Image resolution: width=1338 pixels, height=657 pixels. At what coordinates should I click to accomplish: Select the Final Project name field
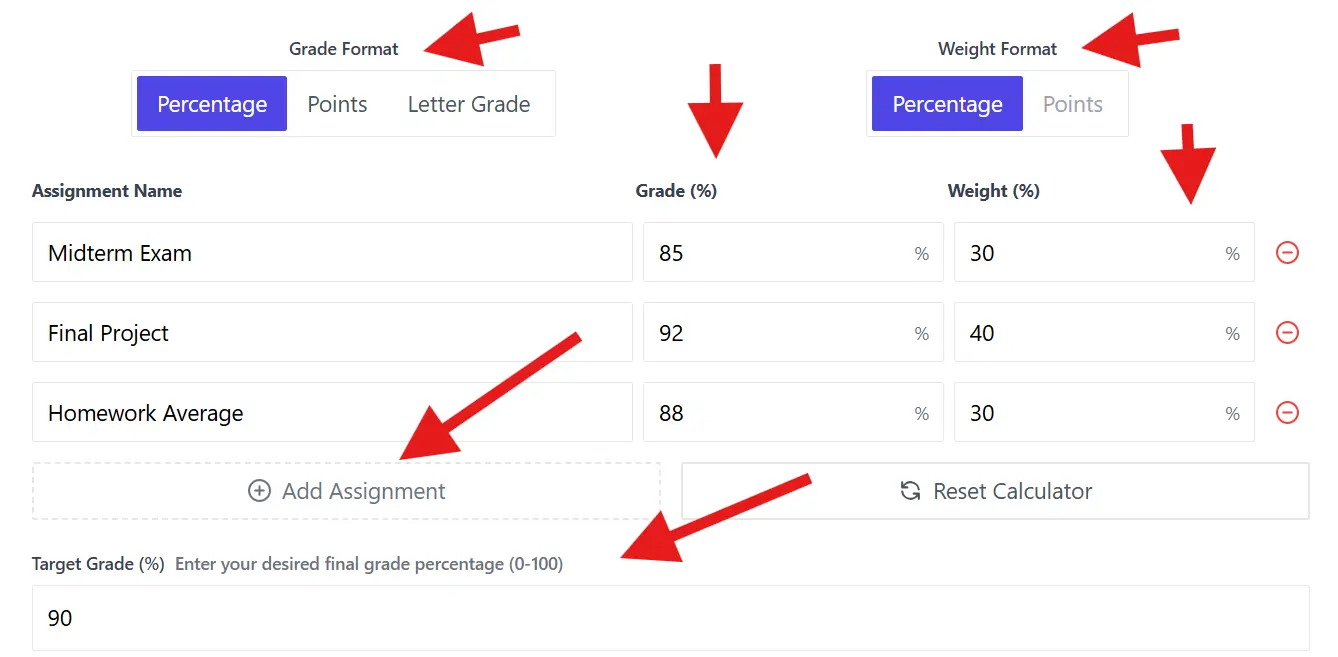click(332, 333)
